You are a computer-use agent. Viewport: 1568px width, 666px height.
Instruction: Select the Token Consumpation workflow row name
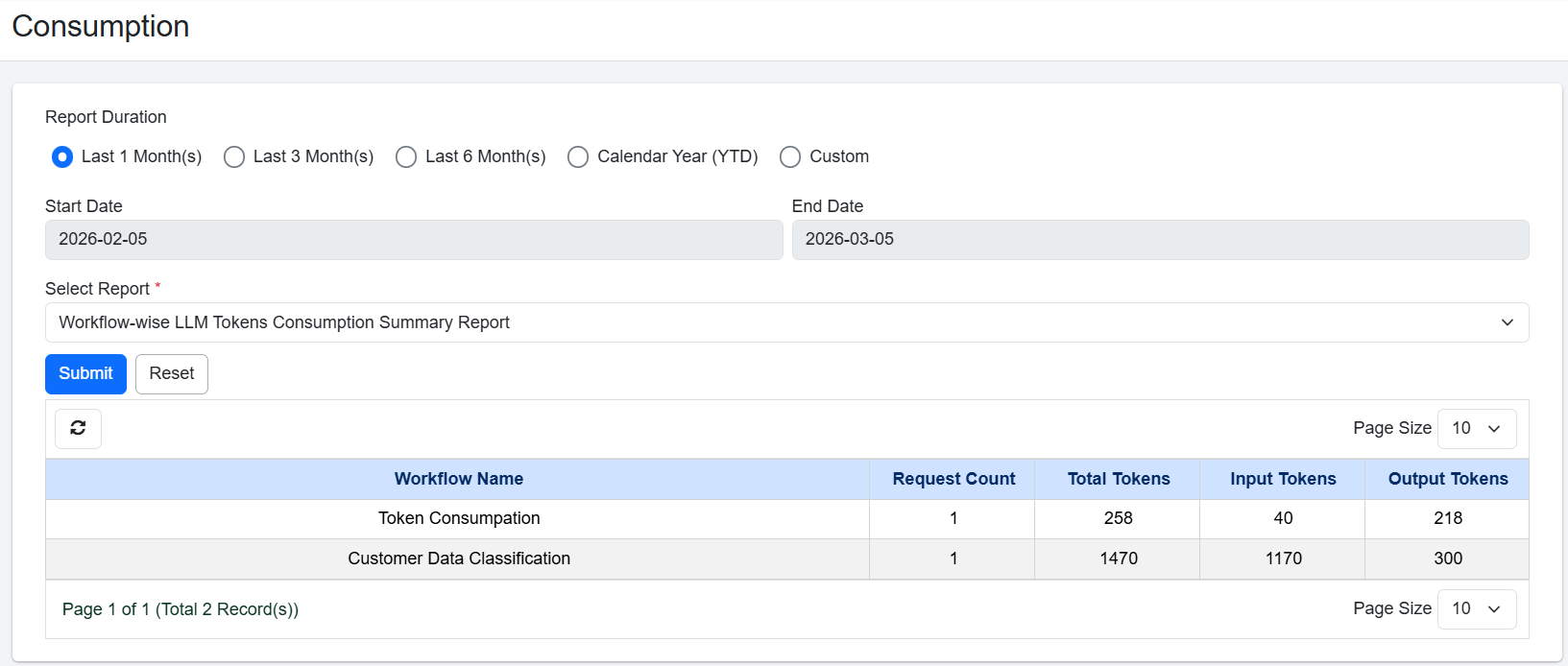(459, 518)
